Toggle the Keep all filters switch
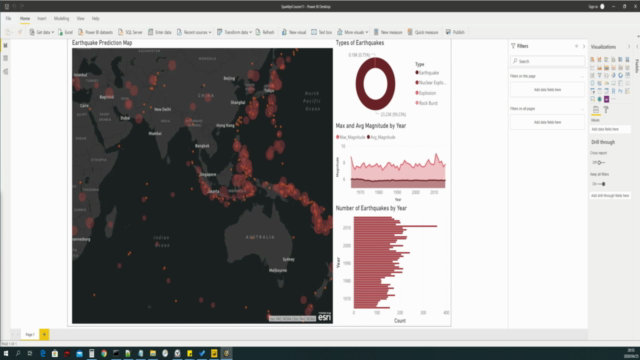This screenshot has width=640, height=360. [601, 184]
